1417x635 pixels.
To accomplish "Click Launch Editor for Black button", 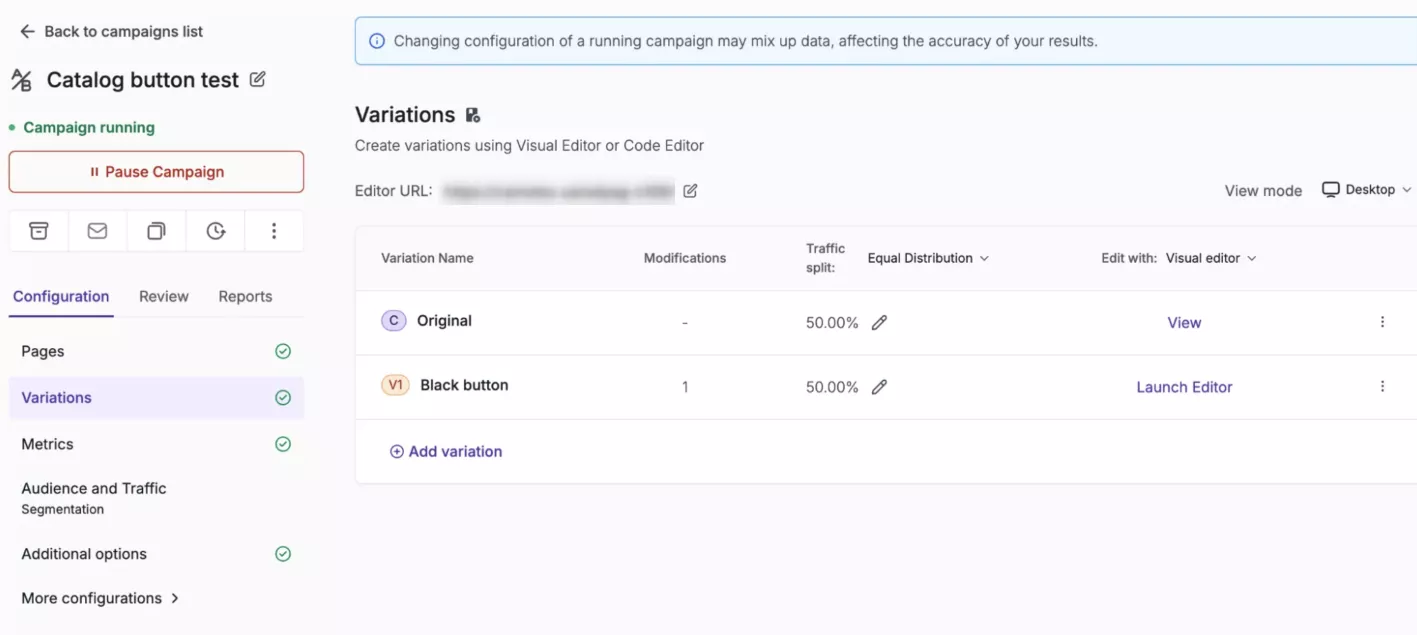I will [x=1184, y=387].
